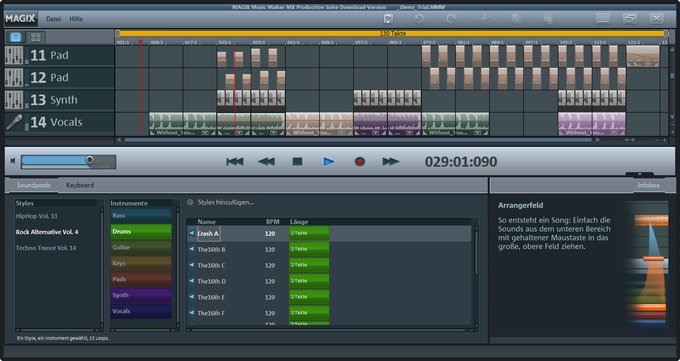The height and width of the screenshot is (361, 680).
Task: Select Vocals instrument category
Action: pos(141,311)
